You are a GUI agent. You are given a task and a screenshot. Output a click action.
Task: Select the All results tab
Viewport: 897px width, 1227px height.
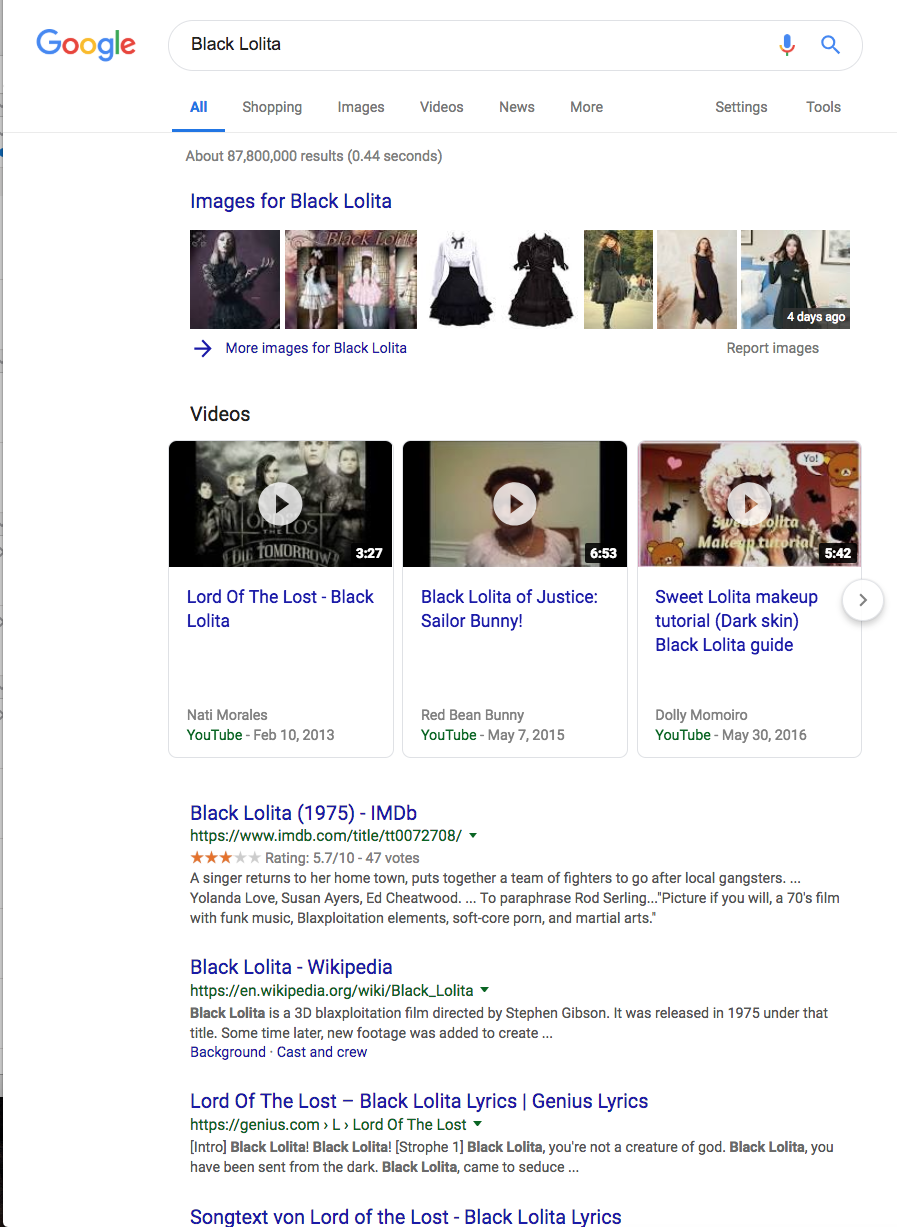tap(199, 107)
